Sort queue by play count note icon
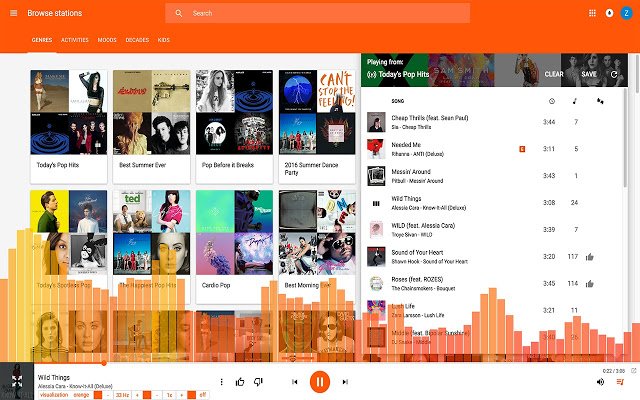 click(575, 101)
